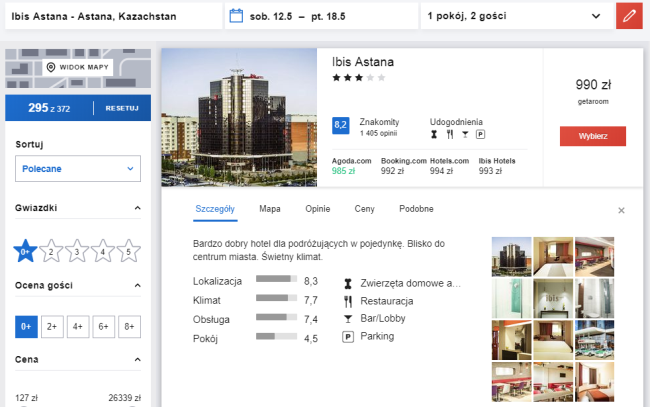
Task: Click the Resetuj filters button
Action: point(121,108)
